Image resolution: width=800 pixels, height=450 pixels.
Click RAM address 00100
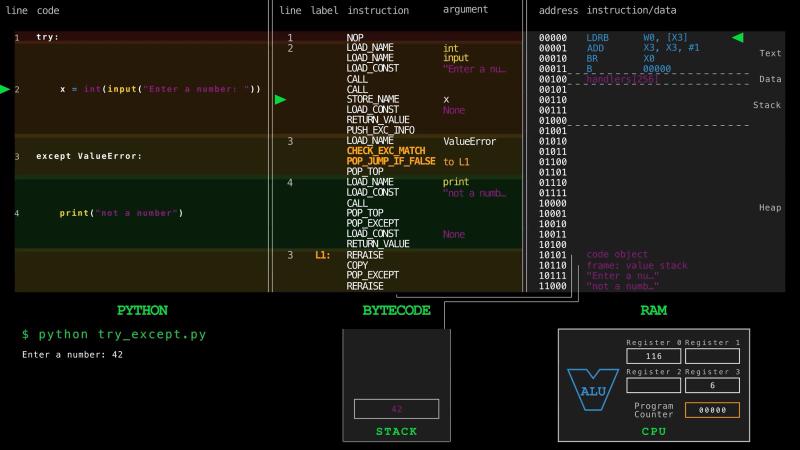[x=553, y=79]
